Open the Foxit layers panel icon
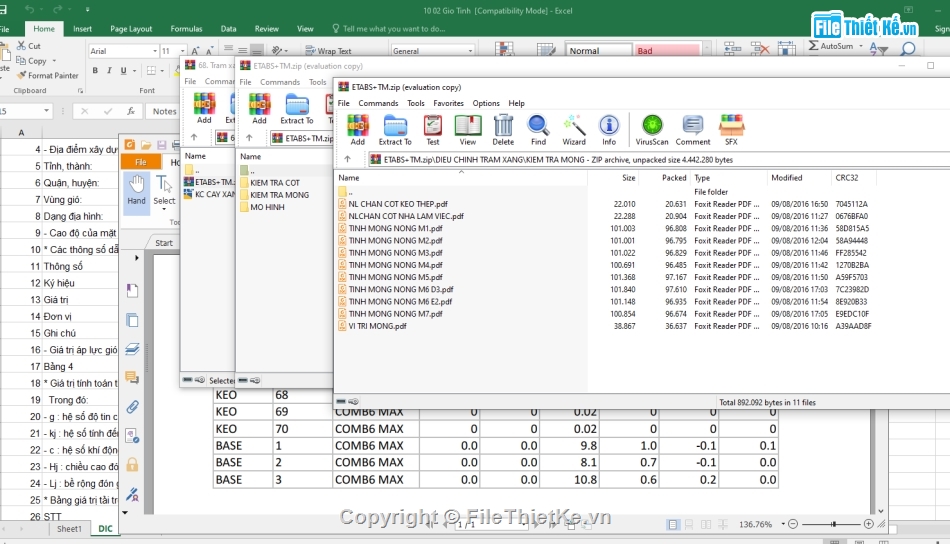The width and height of the screenshot is (950, 544). (x=133, y=349)
